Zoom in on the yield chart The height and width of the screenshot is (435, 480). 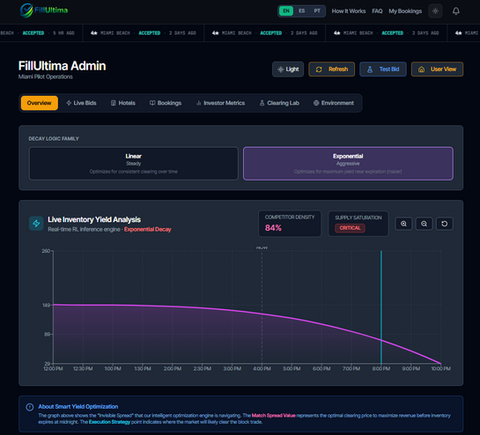coord(404,224)
